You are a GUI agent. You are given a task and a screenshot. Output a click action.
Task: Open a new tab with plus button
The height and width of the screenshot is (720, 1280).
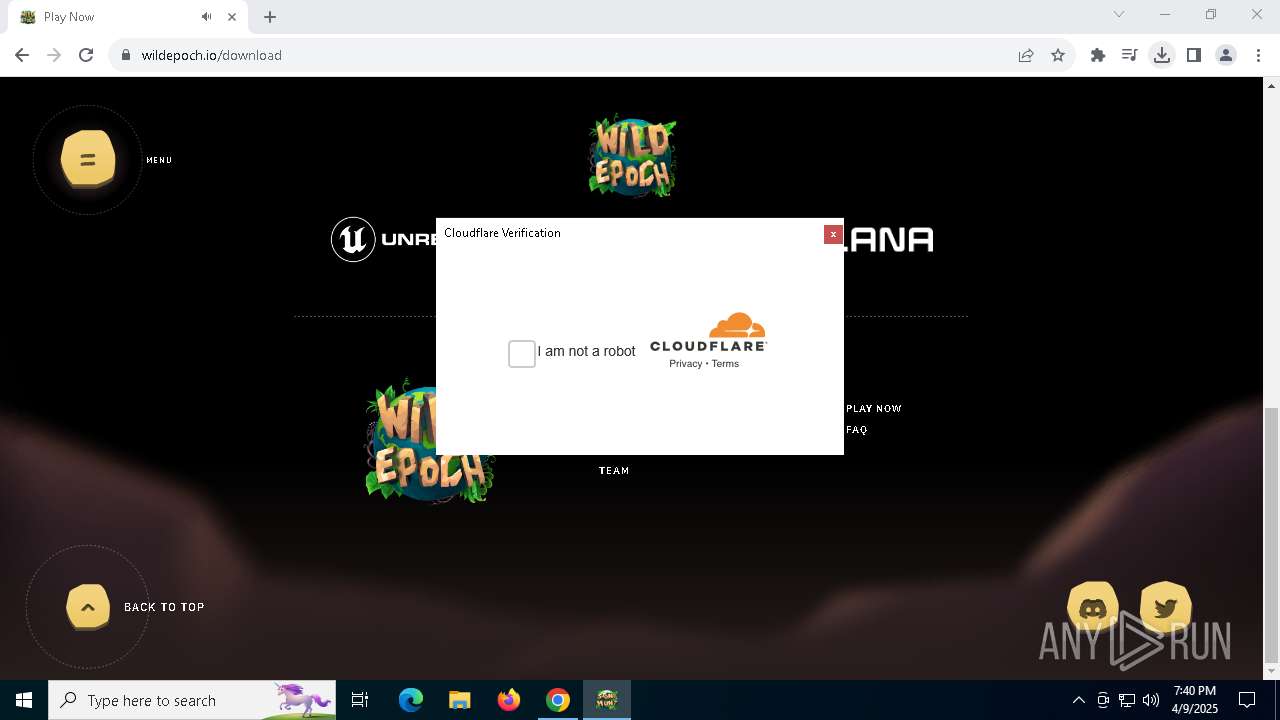pyautogui.click(x=270, y=17)
